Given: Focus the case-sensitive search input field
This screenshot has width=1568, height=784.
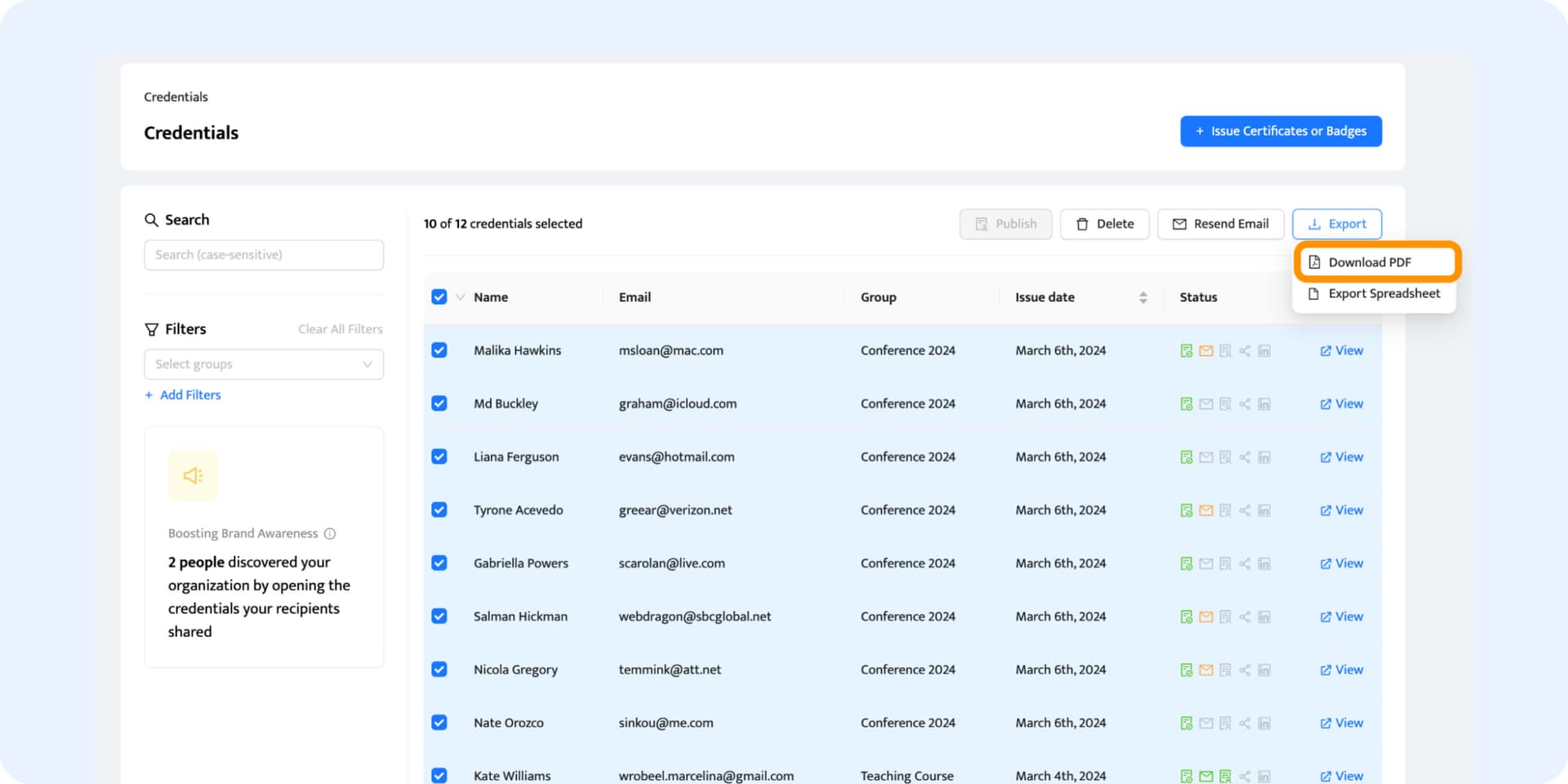Looking at the screenshot, I should 264,255.
